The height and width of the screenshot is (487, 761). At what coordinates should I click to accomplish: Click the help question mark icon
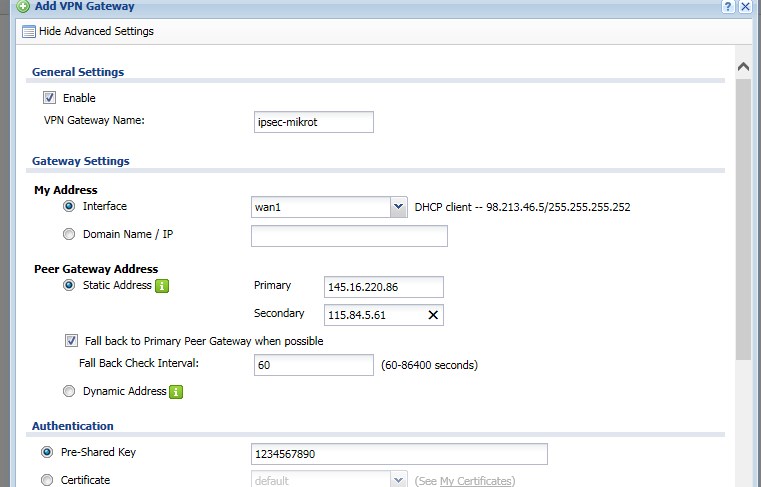[x=728, y=6]
